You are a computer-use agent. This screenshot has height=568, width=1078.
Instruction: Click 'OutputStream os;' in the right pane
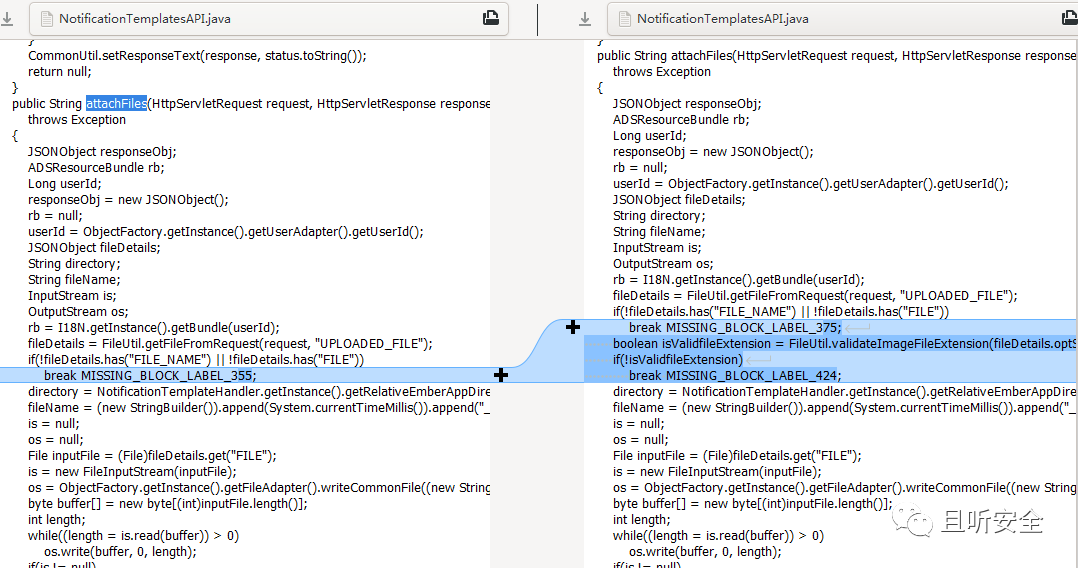point(663,263)
